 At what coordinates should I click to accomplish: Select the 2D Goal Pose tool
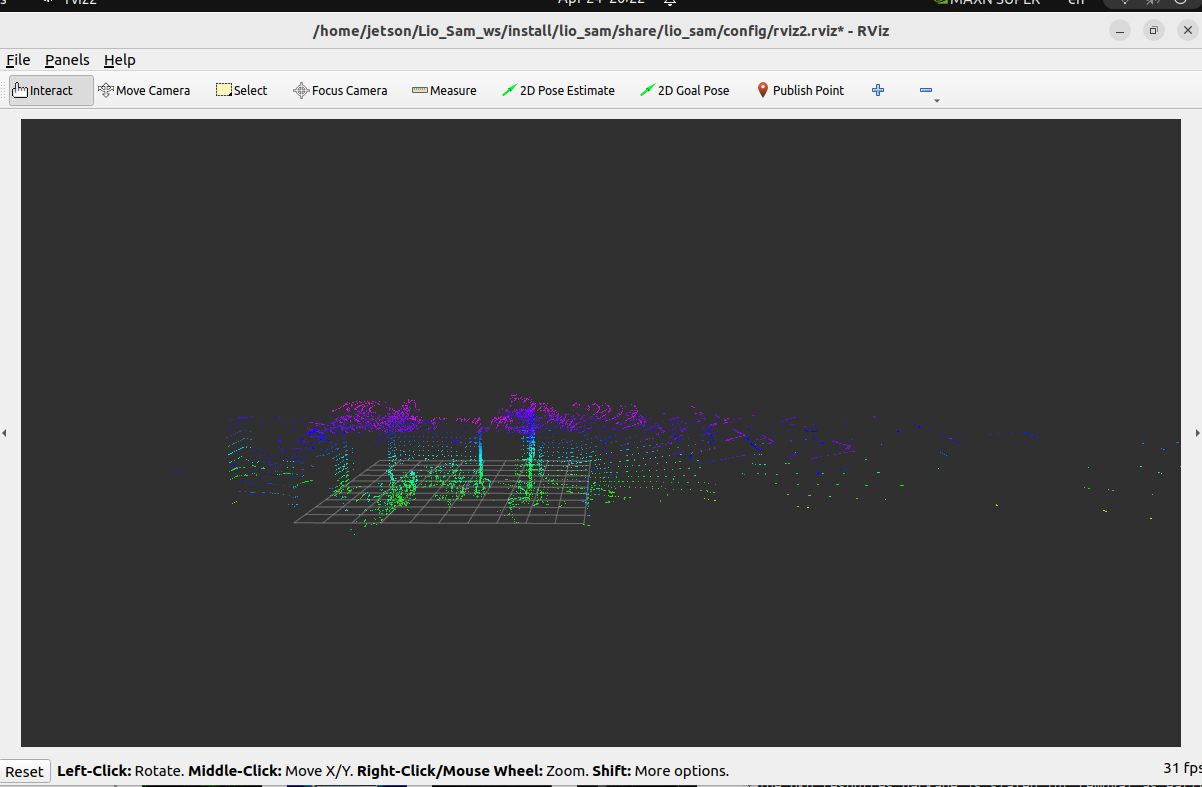685,90
